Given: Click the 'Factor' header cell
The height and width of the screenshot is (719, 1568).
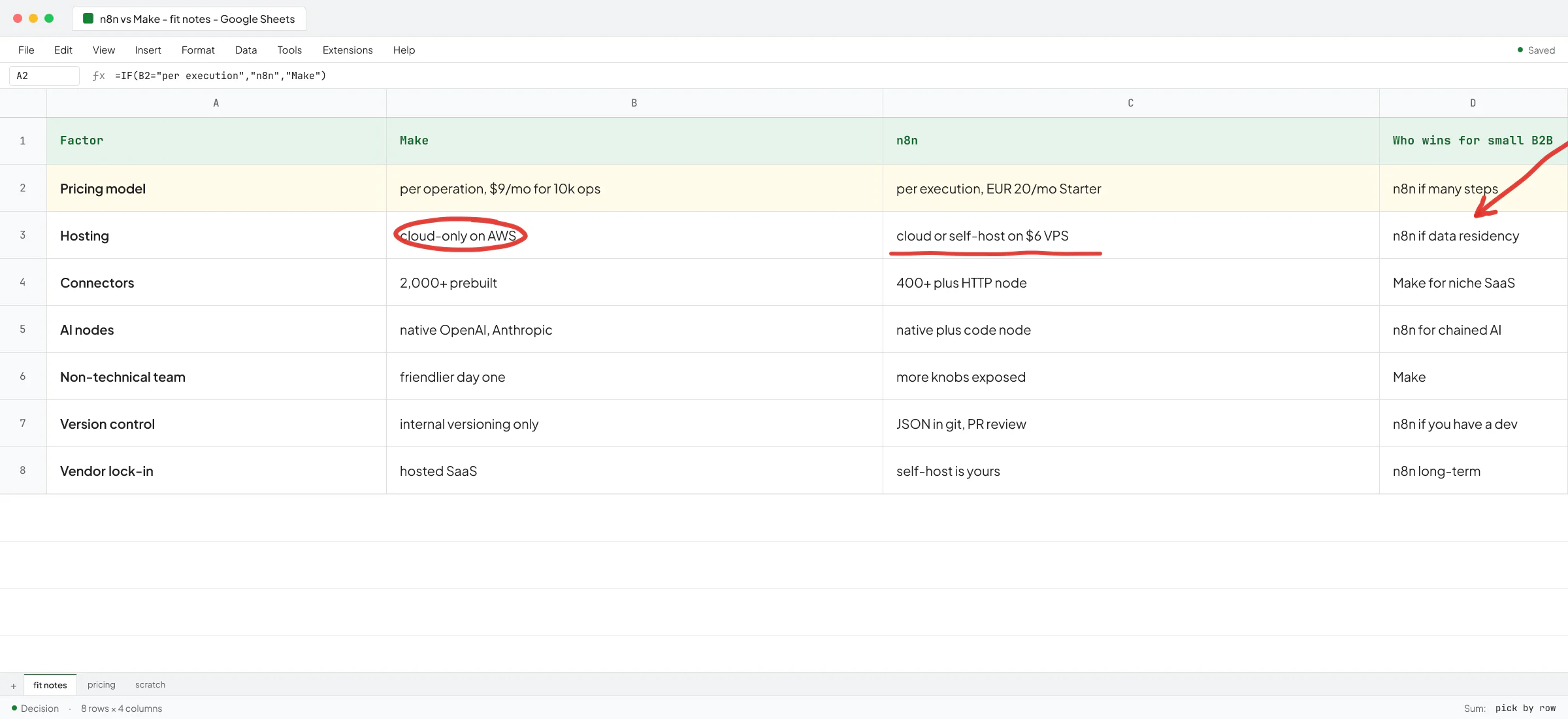Looking at the screenshot, I should tap(216, 141).
